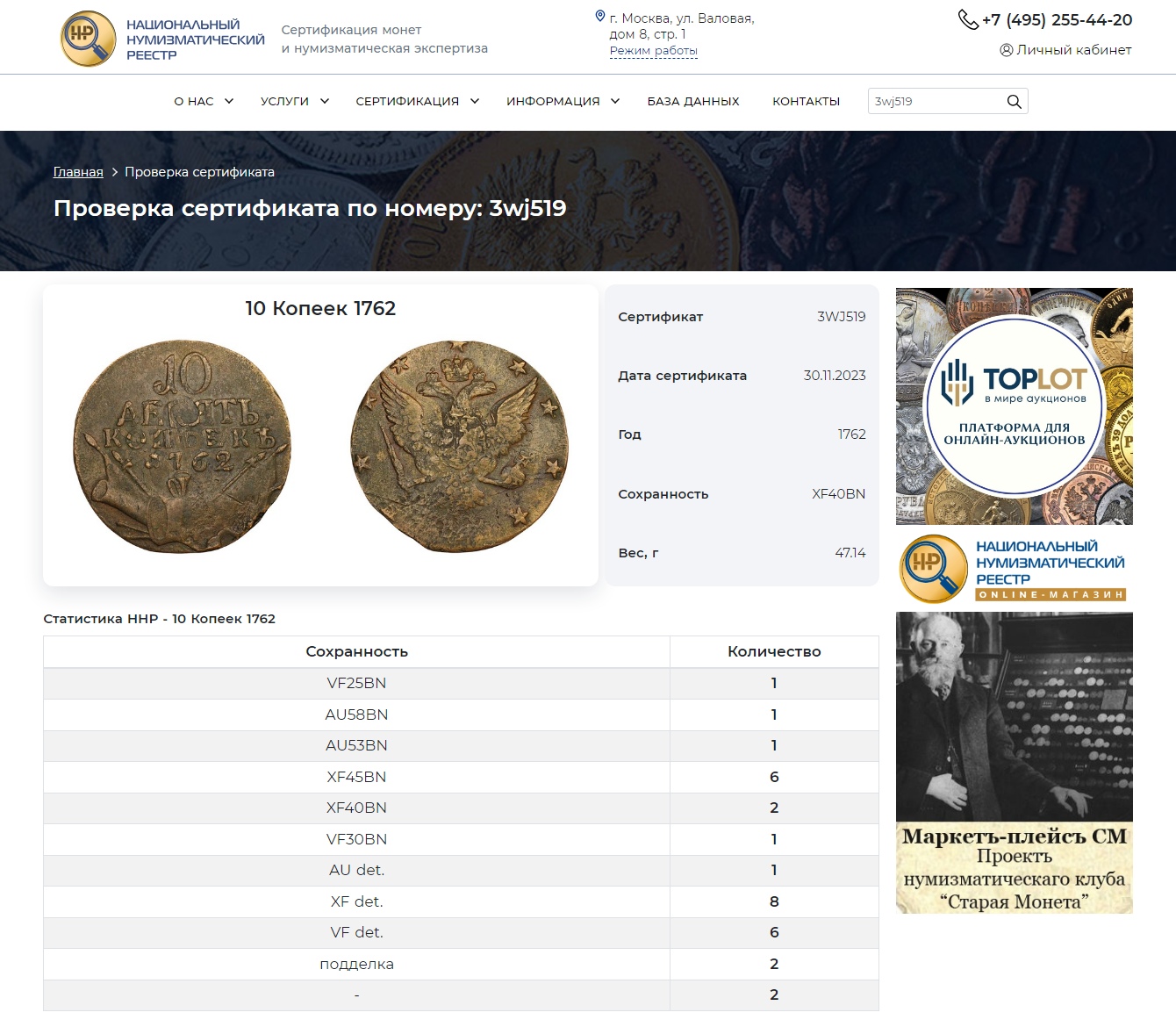
Task: Click the coin reverse image with eagle
Action: point(459,447)
